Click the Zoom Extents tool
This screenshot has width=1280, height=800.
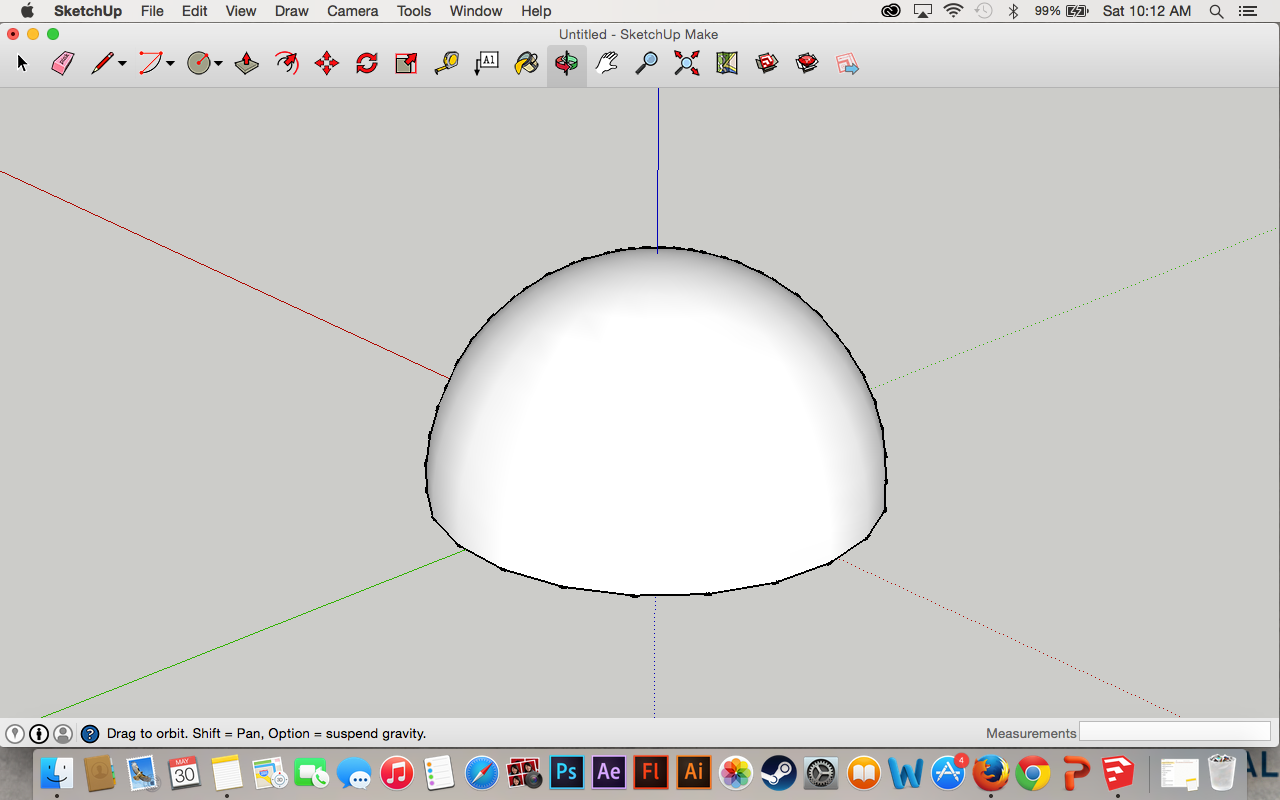[685, 62]
